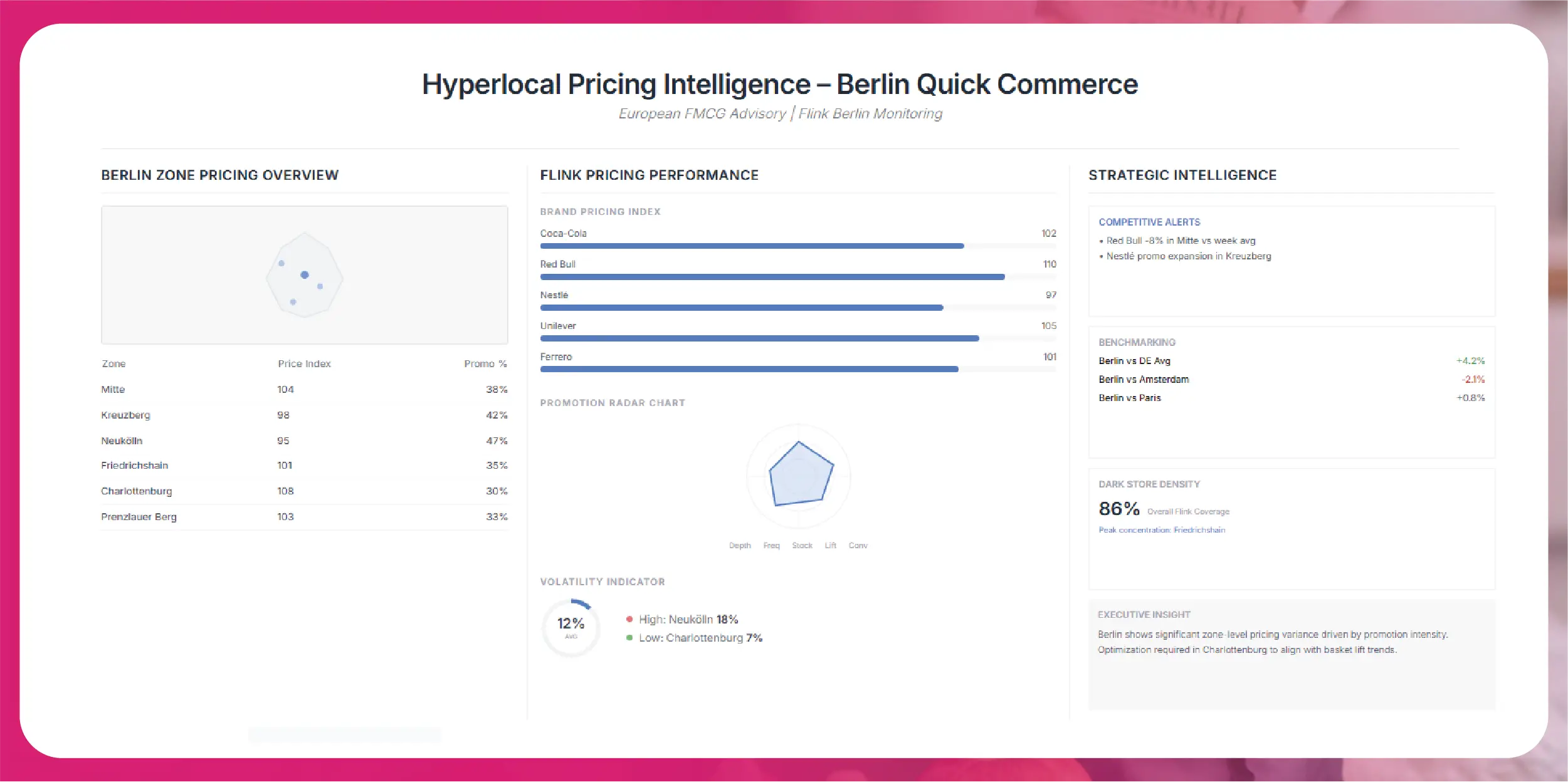The image size is (1568, 782).
Task: Click the Red Bull pricing index bar
Action: point(772,277)
